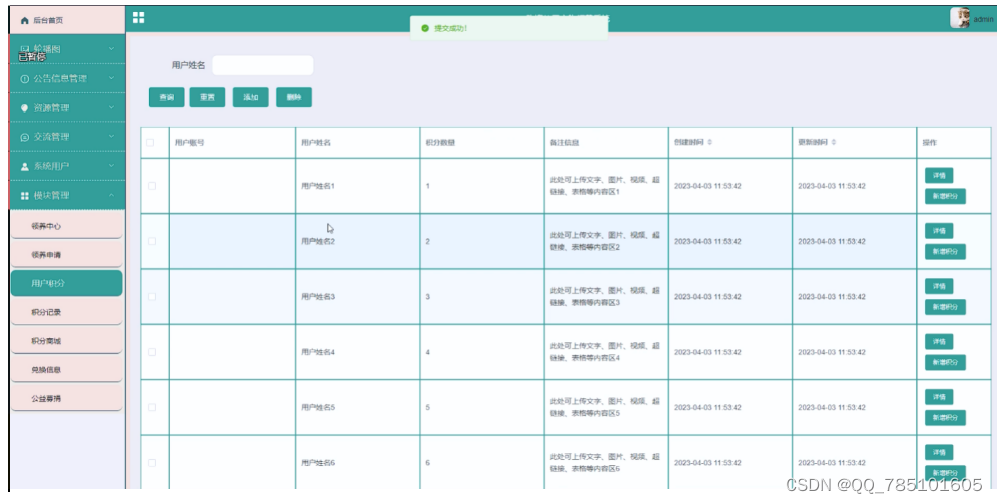
Task: Go to 积分商城 in the sidebar
Action: (47, 341)
